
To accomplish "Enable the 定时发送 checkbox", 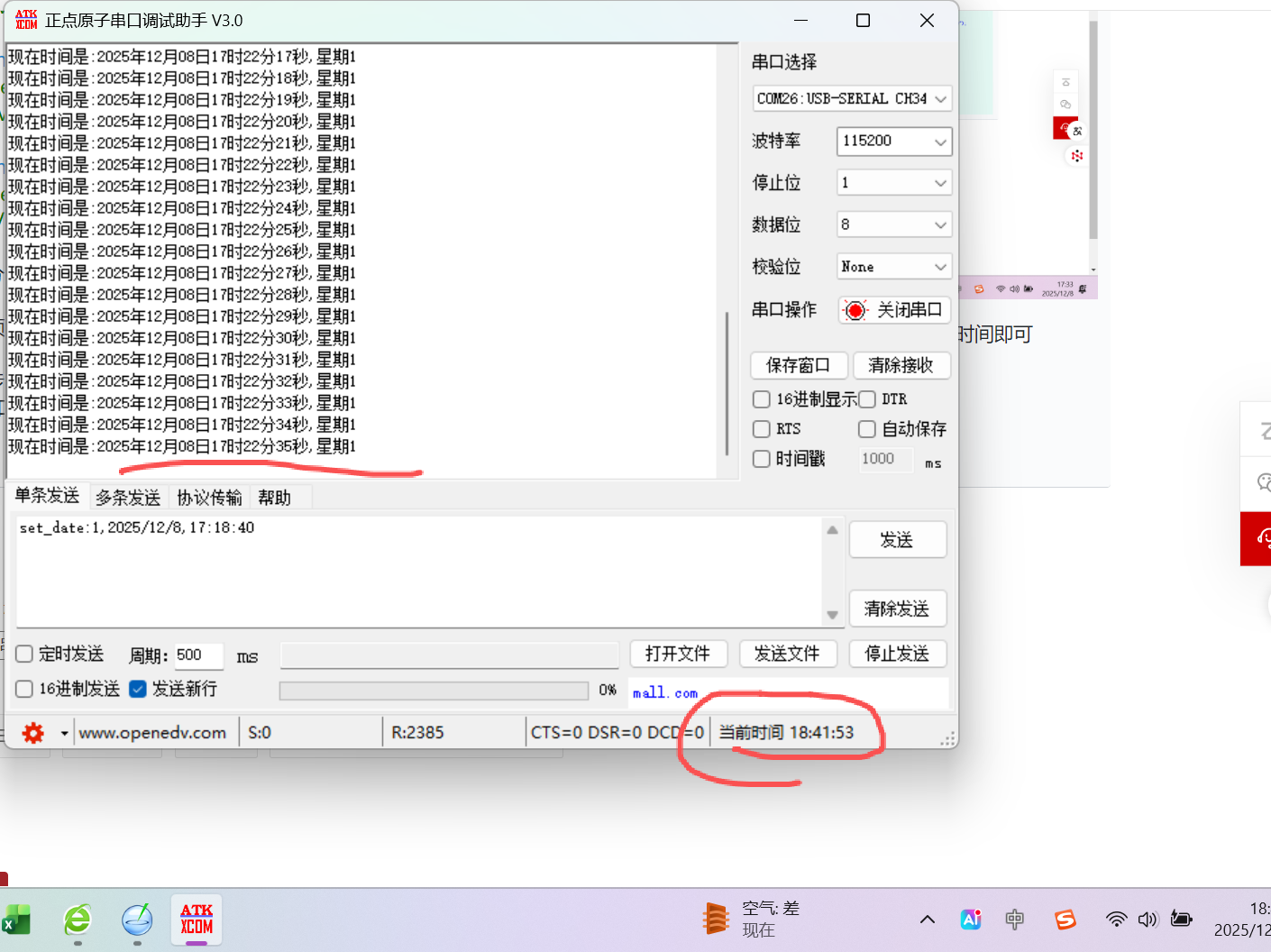I will pyautogui.click(x=24, y=654).
